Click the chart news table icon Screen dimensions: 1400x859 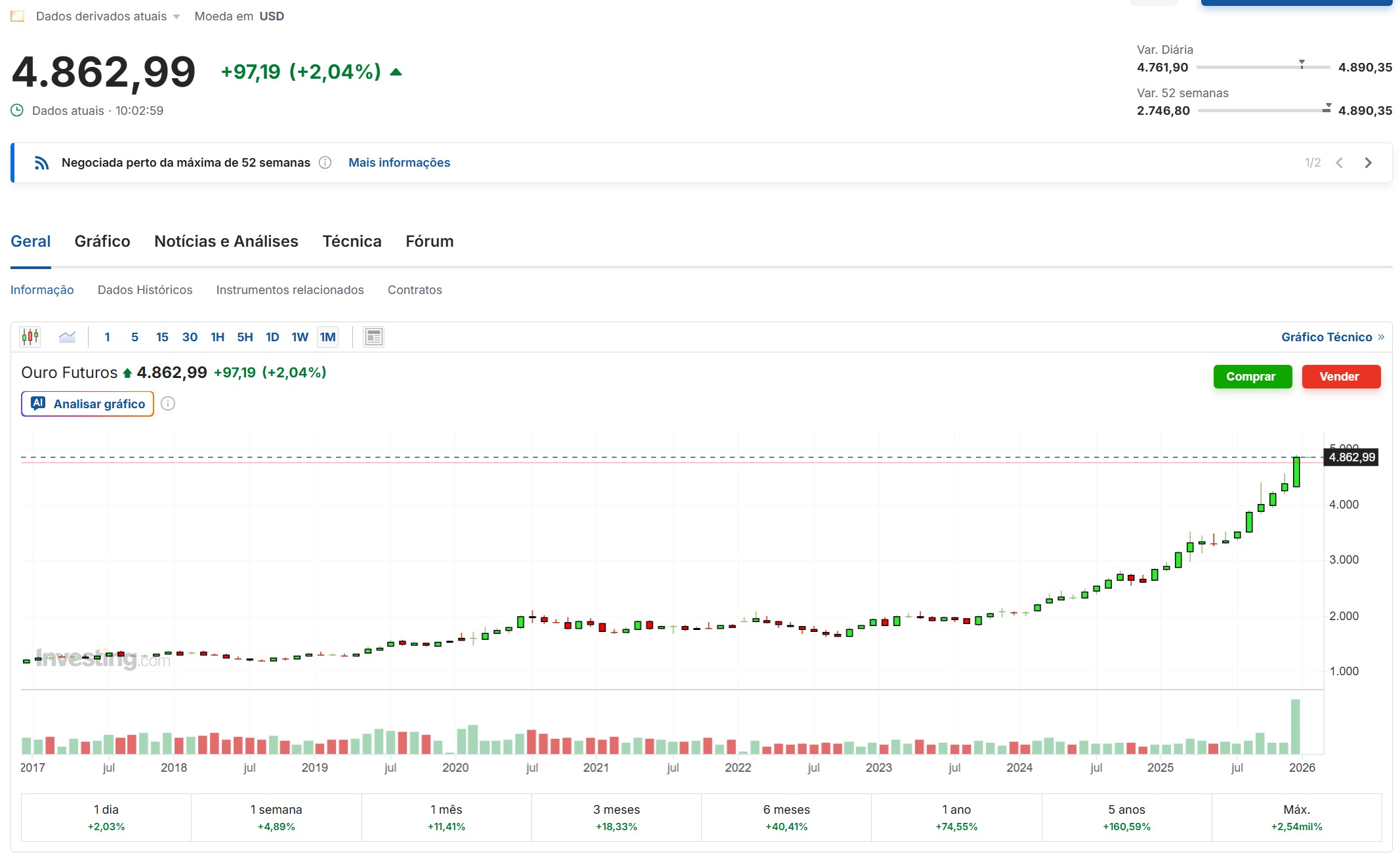[x=373, y=337]
